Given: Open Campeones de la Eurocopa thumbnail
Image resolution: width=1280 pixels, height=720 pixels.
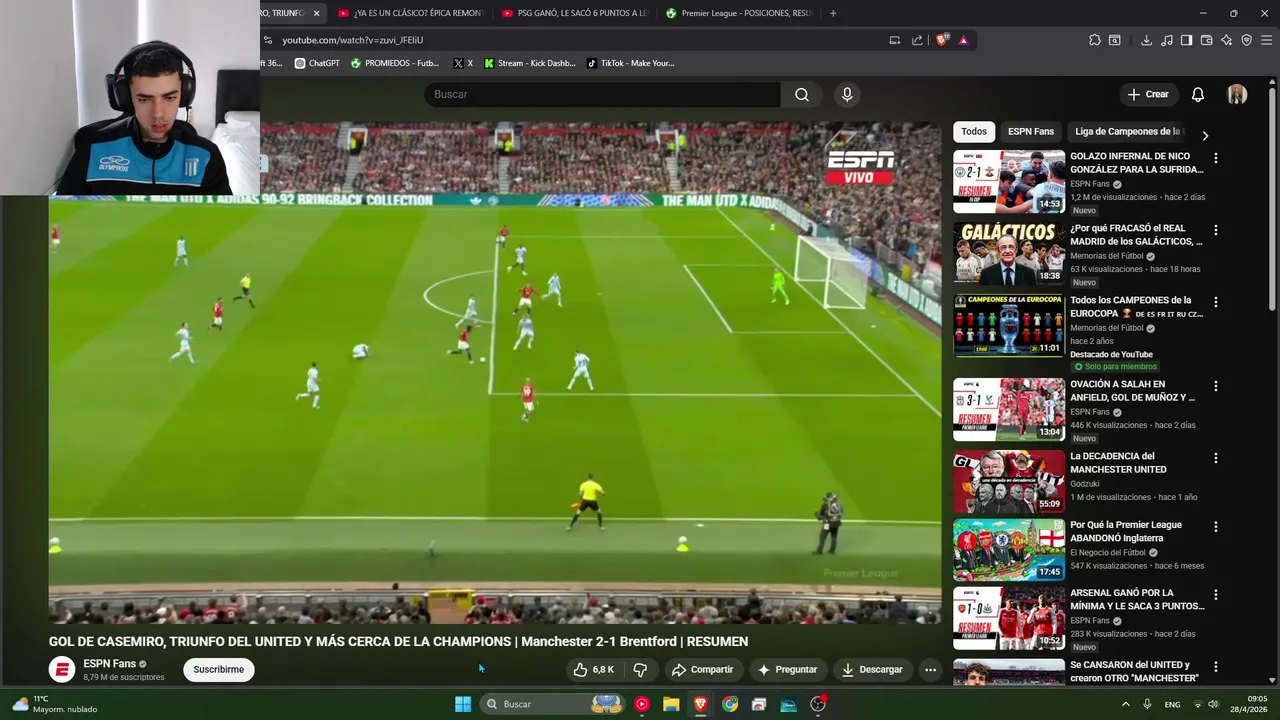Looking at the screenshot, I should pyautogui.click(x=1009, y=325).
